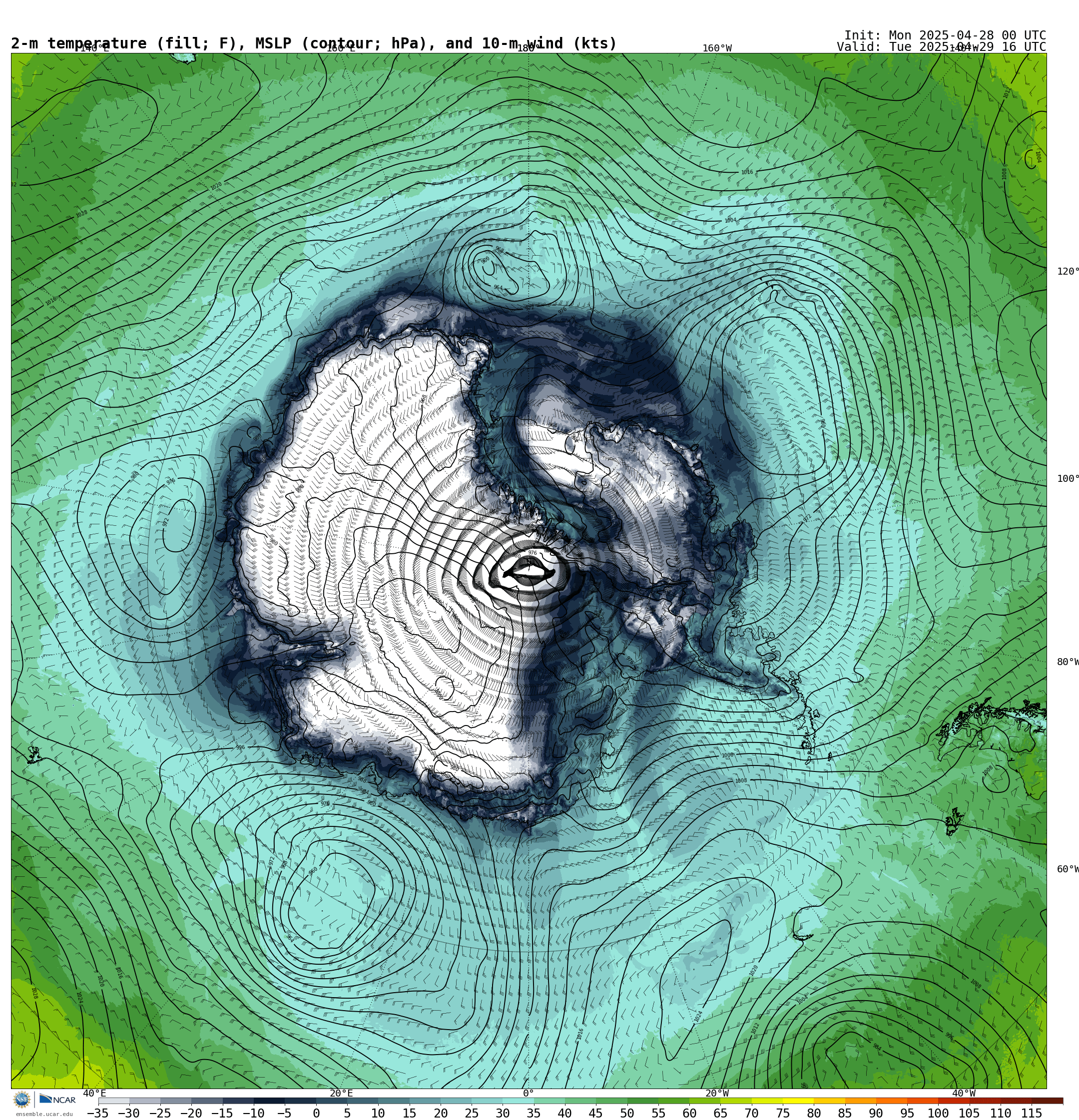Click the '100' colorbar tick label
The height and width of the screenshot is (1120, 1079).
point(938,1113)
